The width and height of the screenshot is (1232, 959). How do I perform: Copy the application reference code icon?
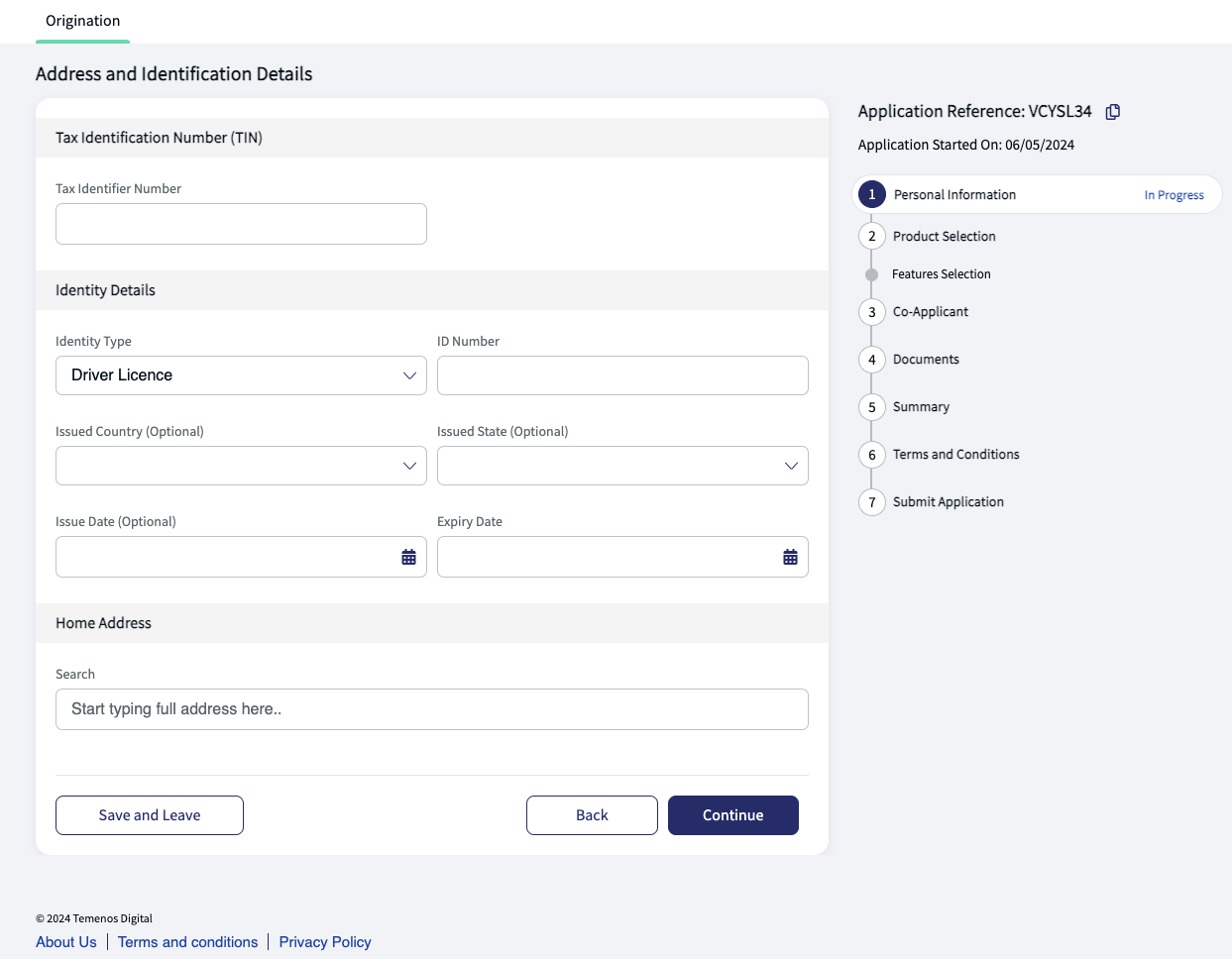[x=1113, y=112]
